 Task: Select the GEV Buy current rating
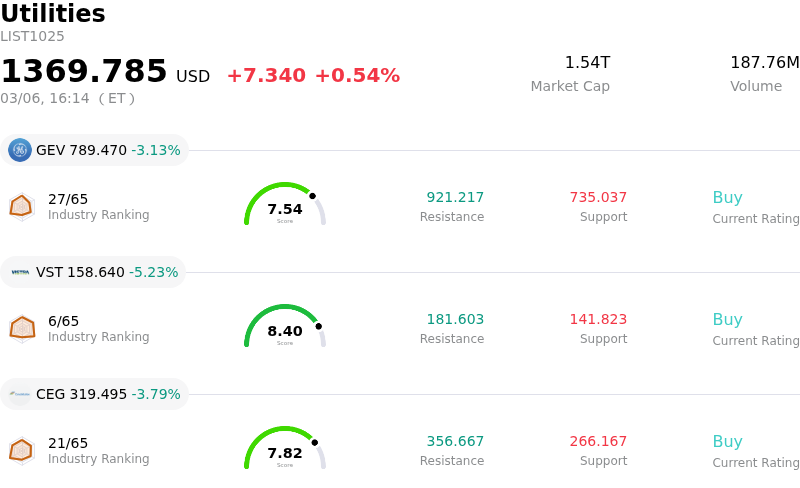point(727,198)
